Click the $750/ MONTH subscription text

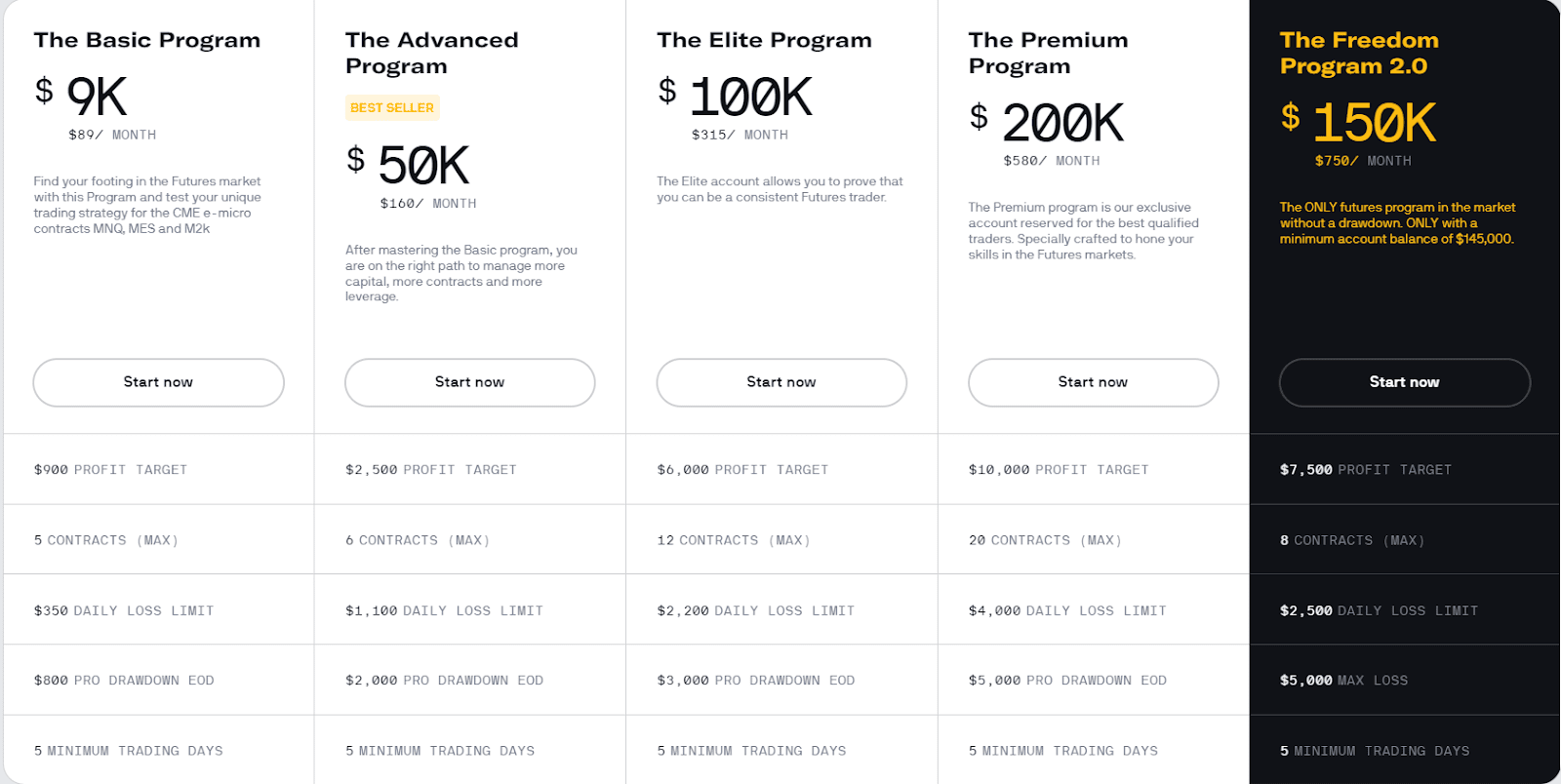(x=1362, y=161)
